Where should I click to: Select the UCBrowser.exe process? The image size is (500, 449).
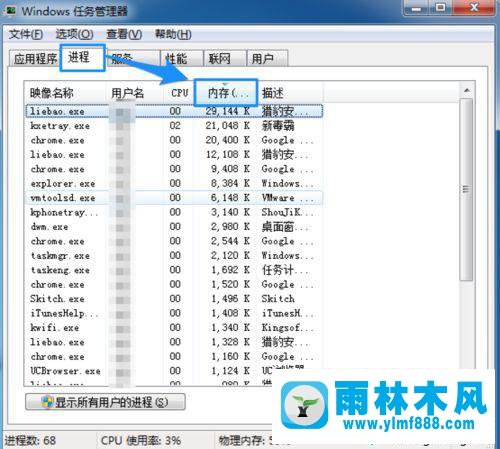point(174,371)
